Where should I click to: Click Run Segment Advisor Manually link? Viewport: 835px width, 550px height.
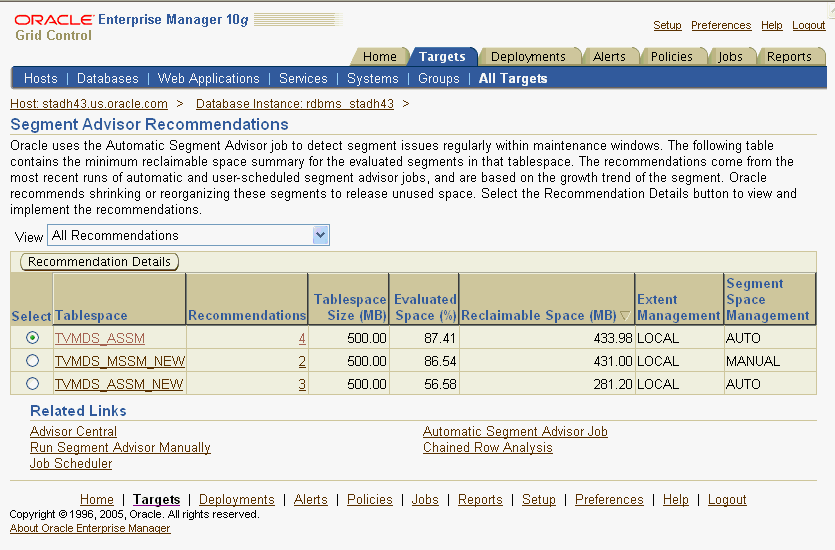[120, 448]
